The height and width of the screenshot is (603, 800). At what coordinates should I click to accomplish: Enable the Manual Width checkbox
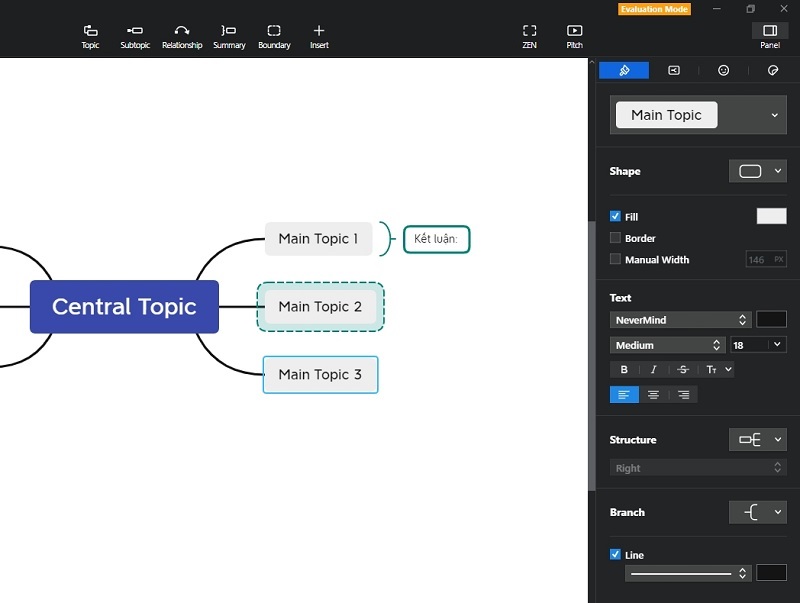coord(616,259)
